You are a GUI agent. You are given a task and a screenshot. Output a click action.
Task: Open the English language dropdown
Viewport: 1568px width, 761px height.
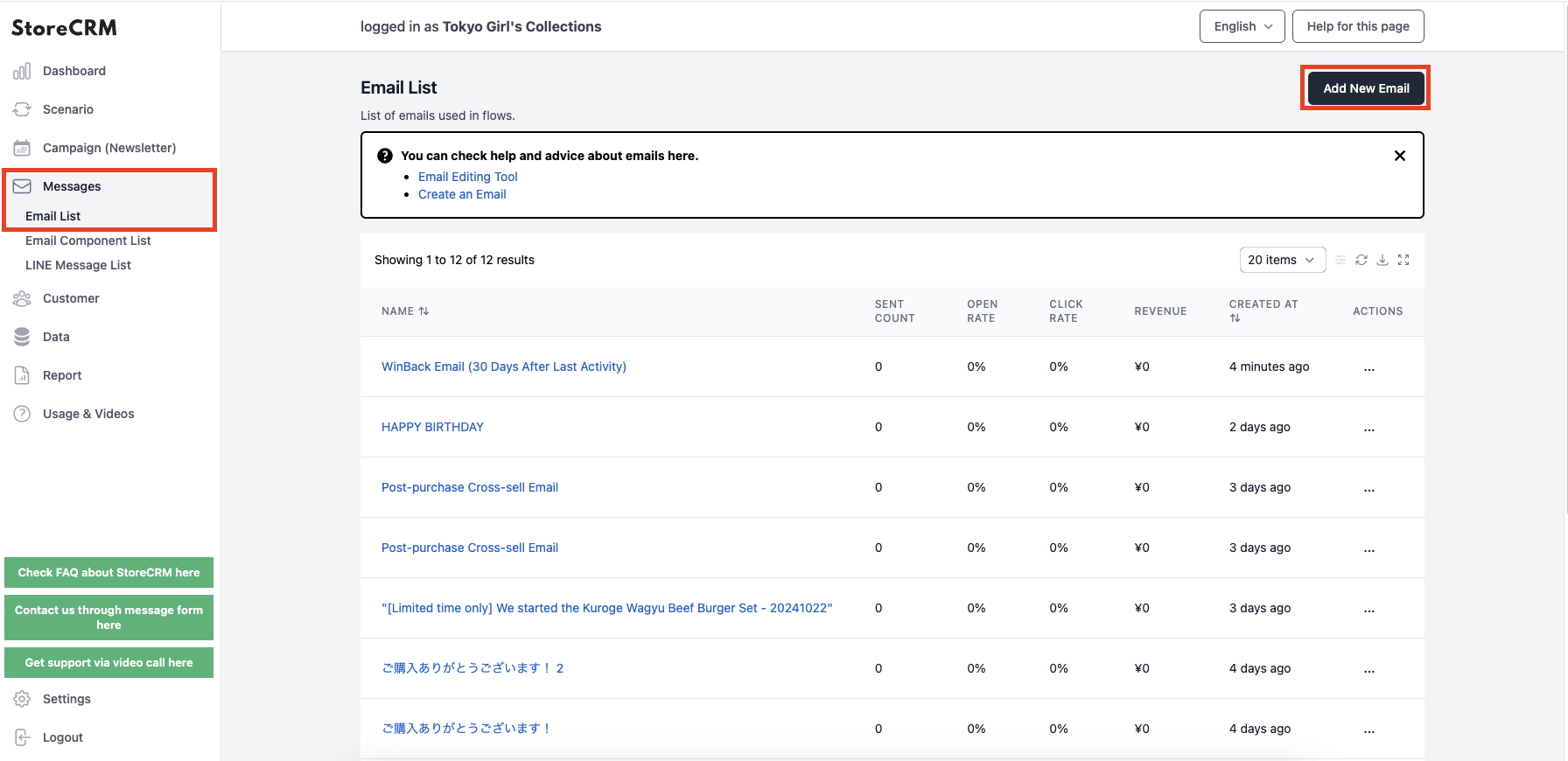pos(1242,26)
